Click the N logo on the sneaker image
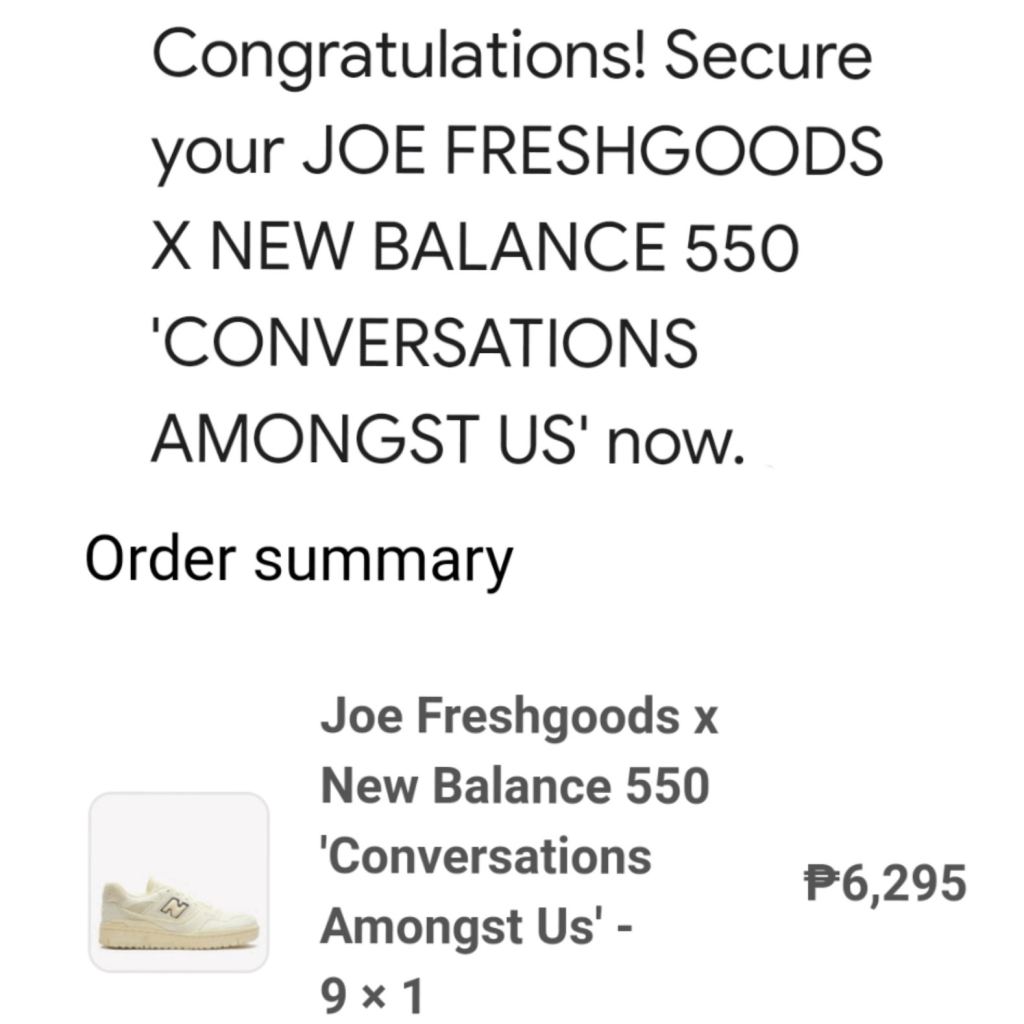The image size is (1024, 1024). [x=178, y=906]
